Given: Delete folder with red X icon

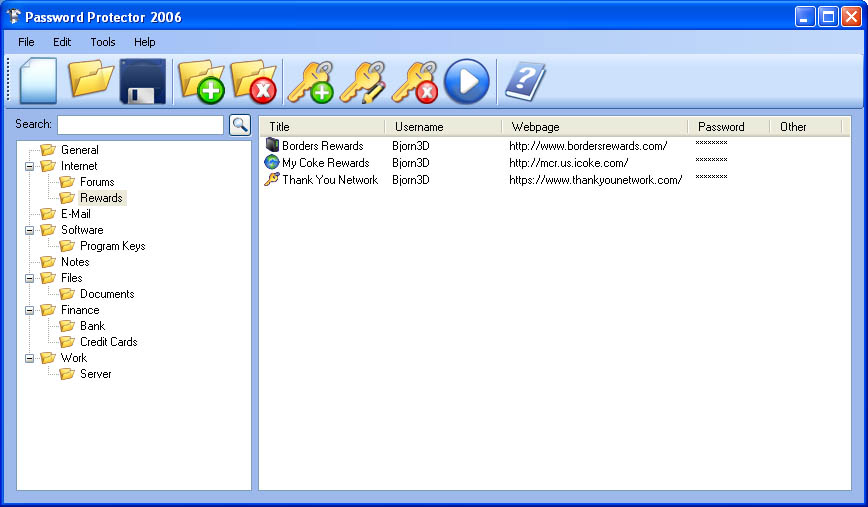Looking at the screenshot, I should click(254, 81).
